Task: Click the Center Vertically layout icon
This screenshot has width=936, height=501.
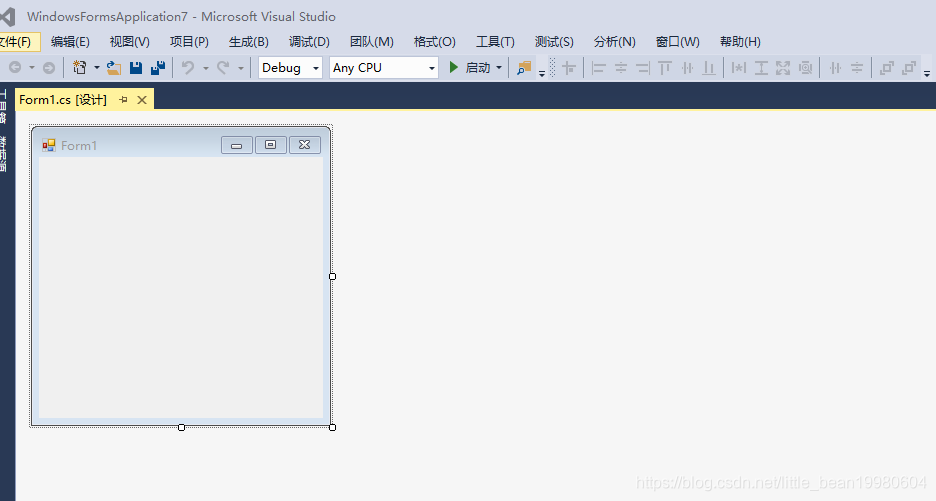Action: pos(857,67)
